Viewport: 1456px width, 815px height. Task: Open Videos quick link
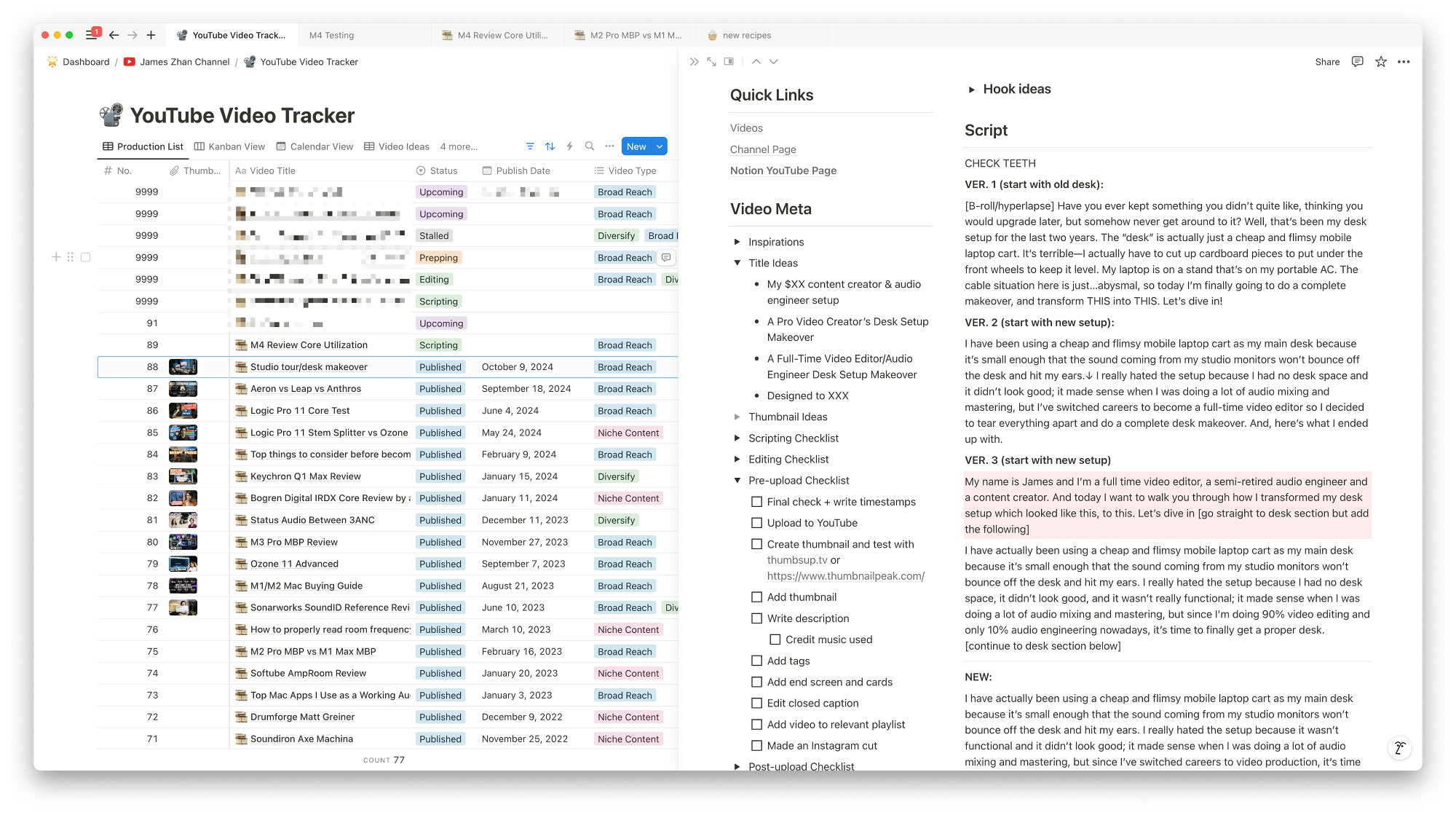746,128
